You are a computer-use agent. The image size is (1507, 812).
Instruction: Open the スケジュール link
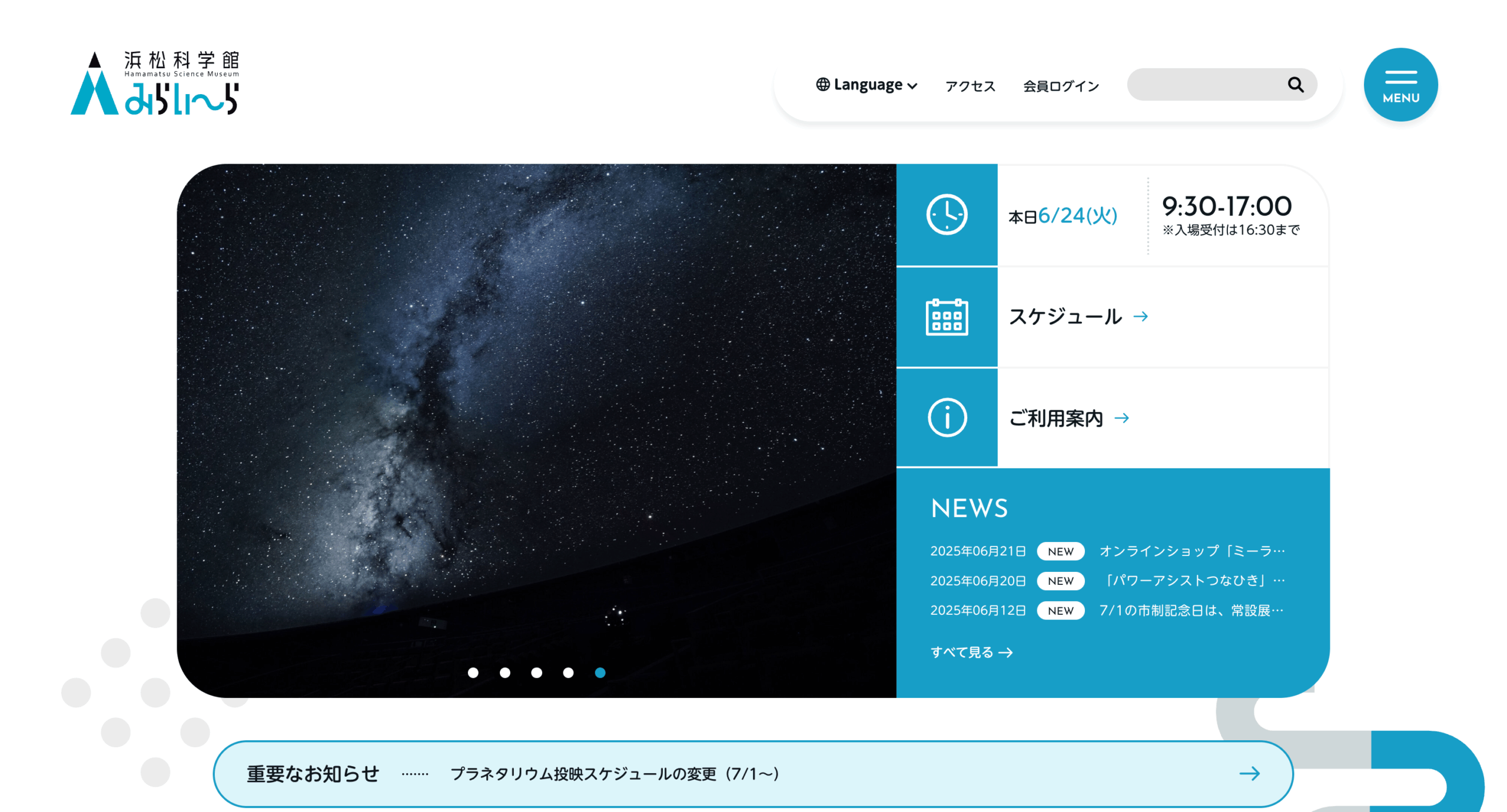(1065, 317)
